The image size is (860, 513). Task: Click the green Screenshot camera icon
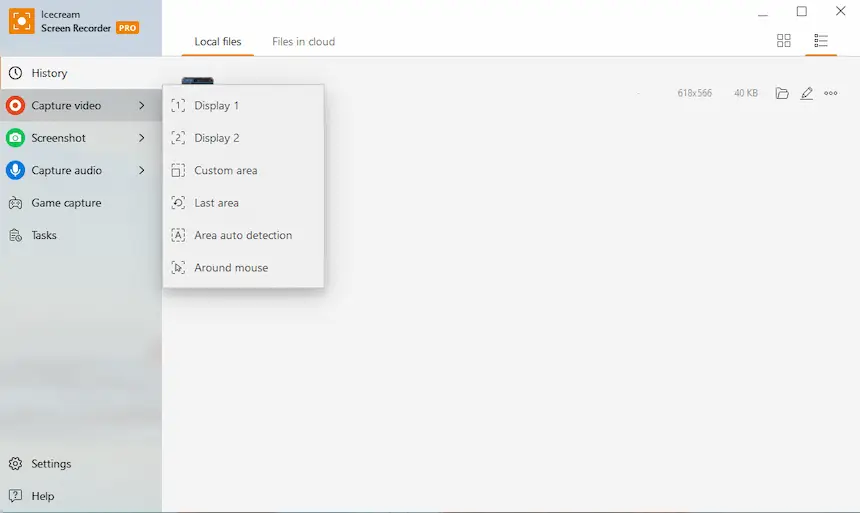15,138
